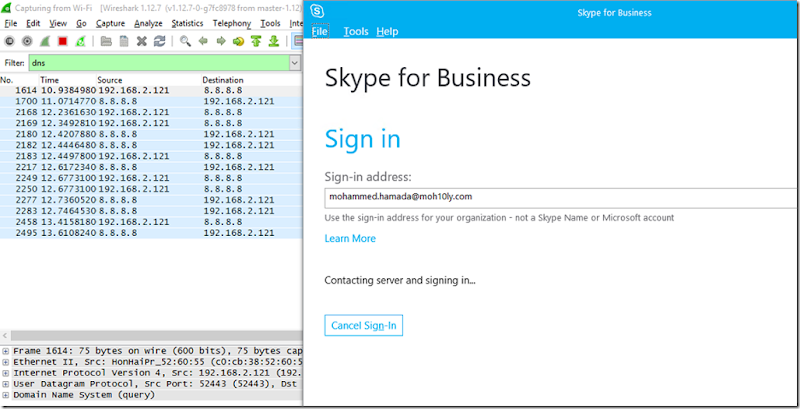Select packet number 2283 row
The image size is (800, 409).
tap(151, 211)
